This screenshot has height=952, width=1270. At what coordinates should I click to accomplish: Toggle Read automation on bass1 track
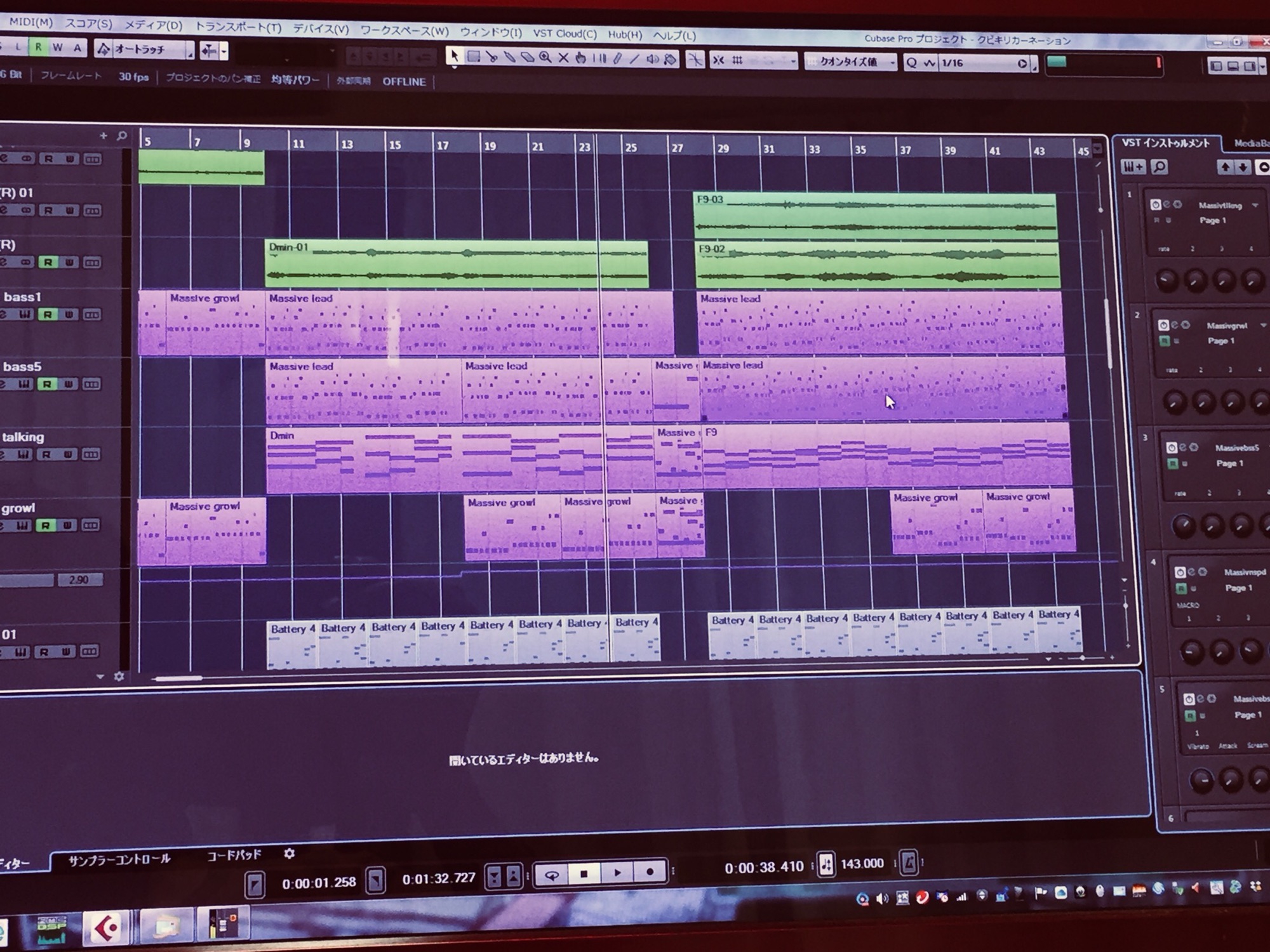[47, 314]
